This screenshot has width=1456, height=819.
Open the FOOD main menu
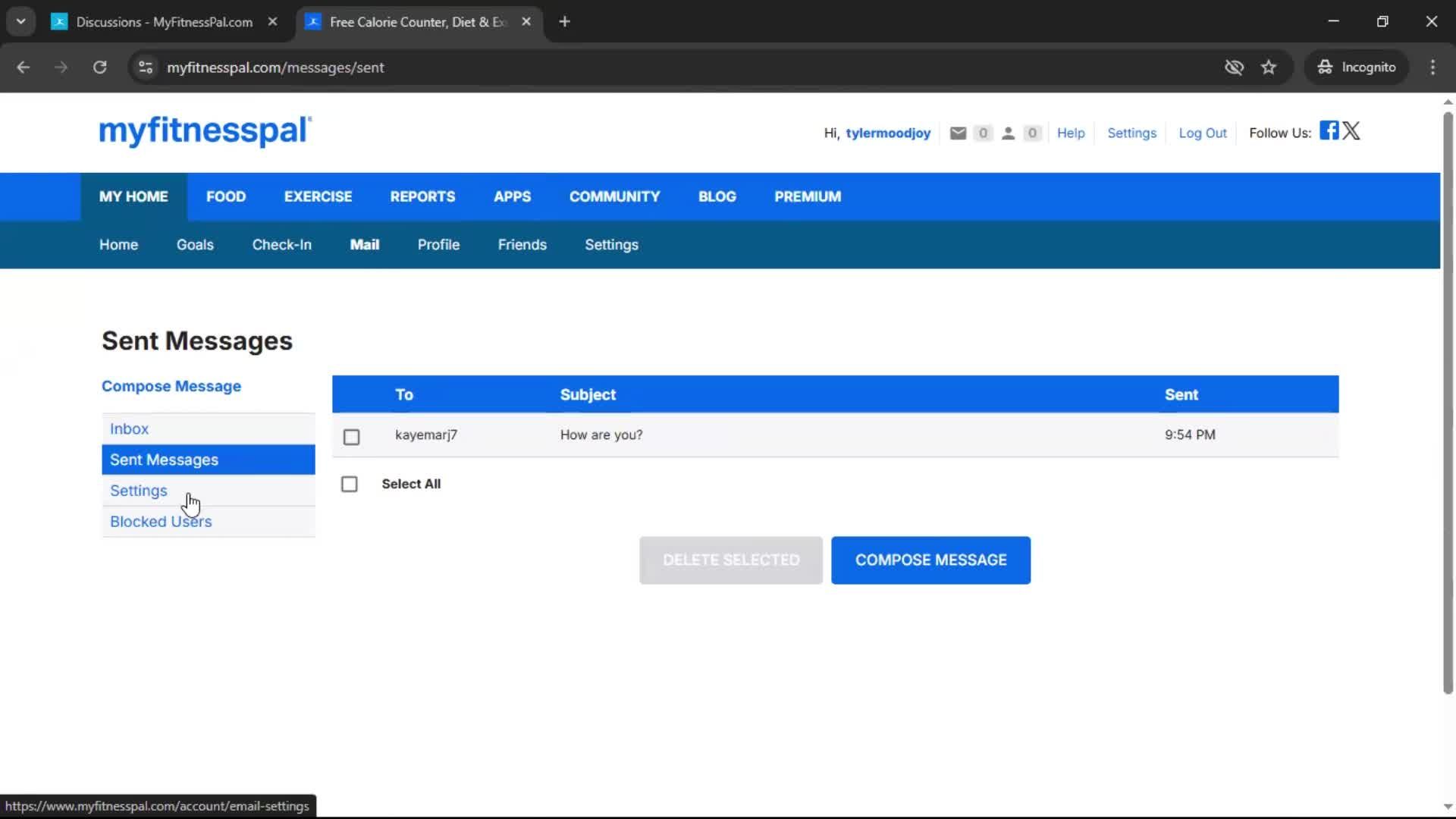226,196
